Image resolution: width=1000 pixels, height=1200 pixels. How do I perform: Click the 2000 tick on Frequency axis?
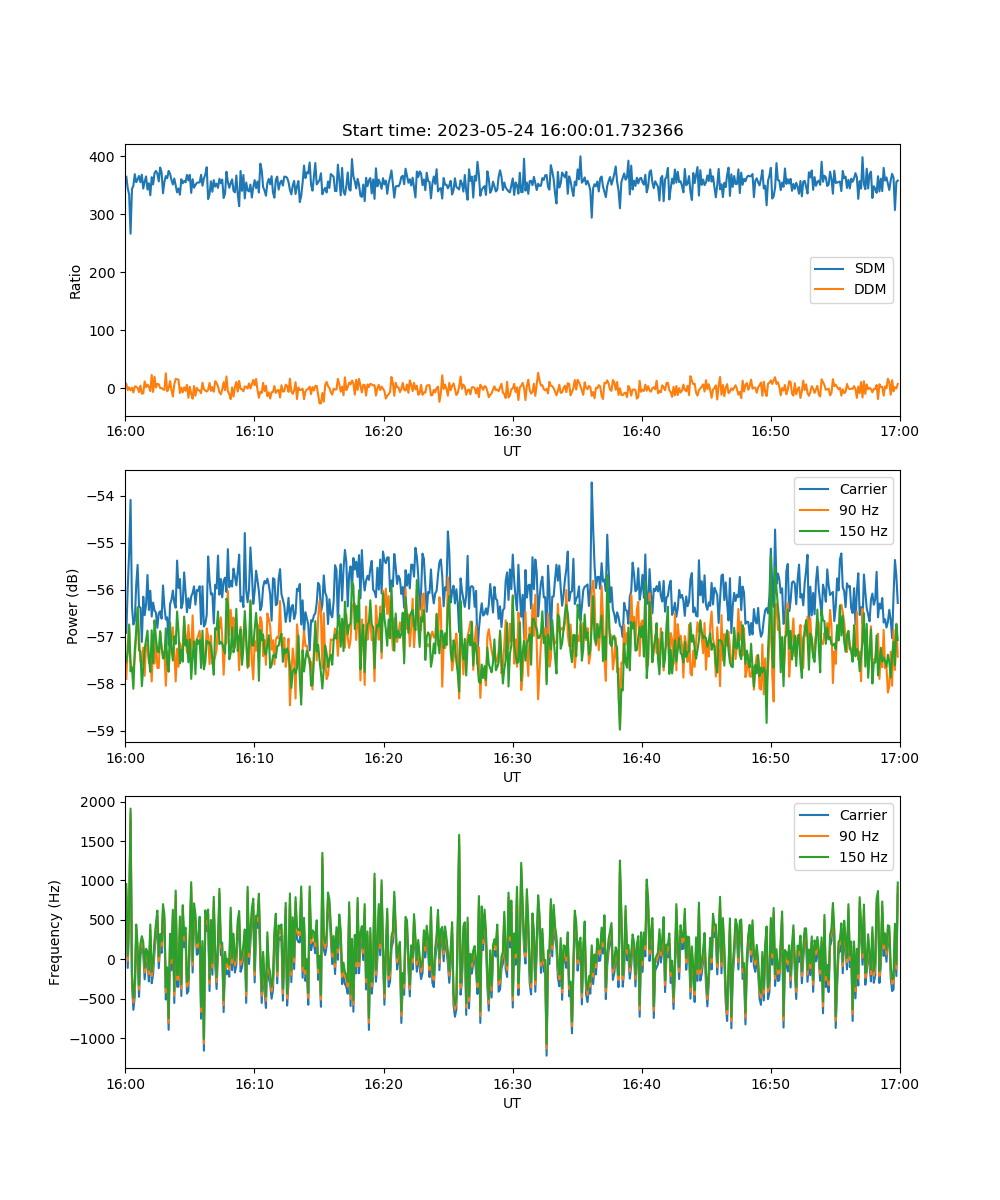[x=100, y=802]
